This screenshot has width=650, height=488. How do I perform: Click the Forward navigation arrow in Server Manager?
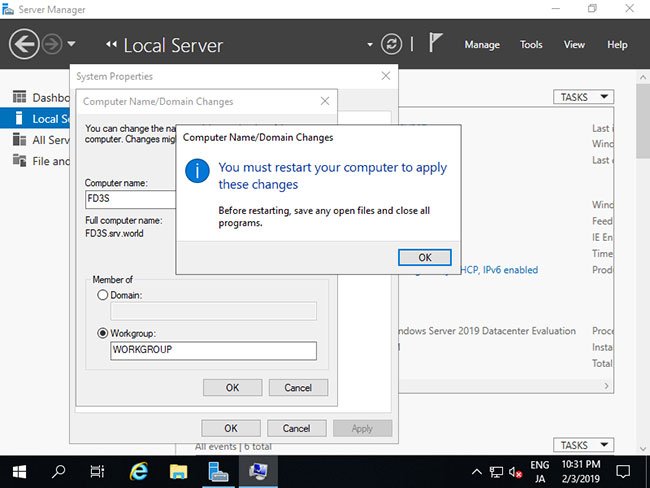pos(52,44)
